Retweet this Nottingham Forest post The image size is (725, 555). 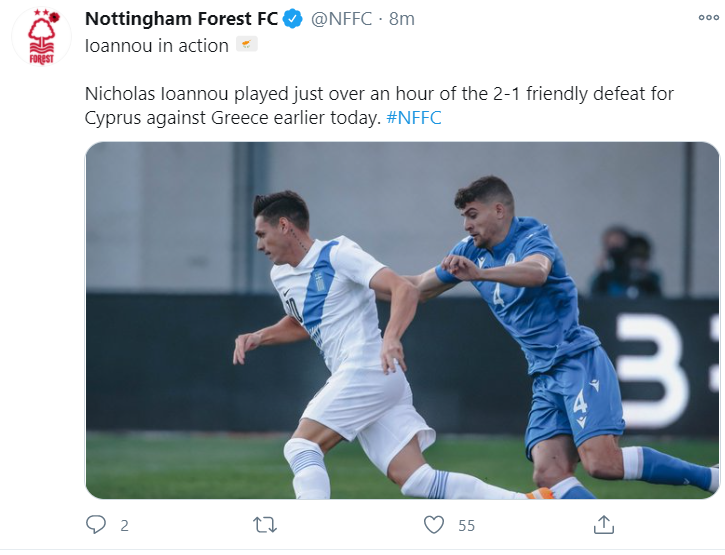(265, 525)
